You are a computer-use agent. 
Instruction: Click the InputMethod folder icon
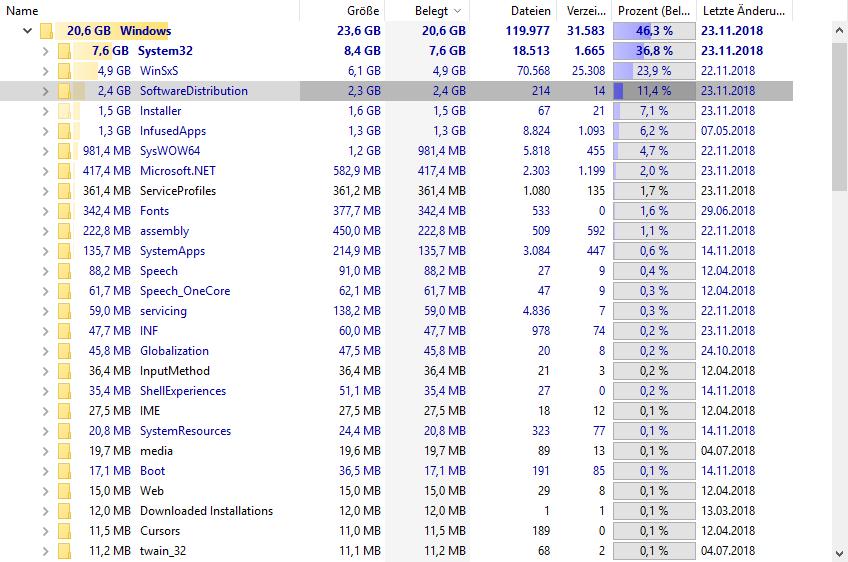tap(64, 372)
